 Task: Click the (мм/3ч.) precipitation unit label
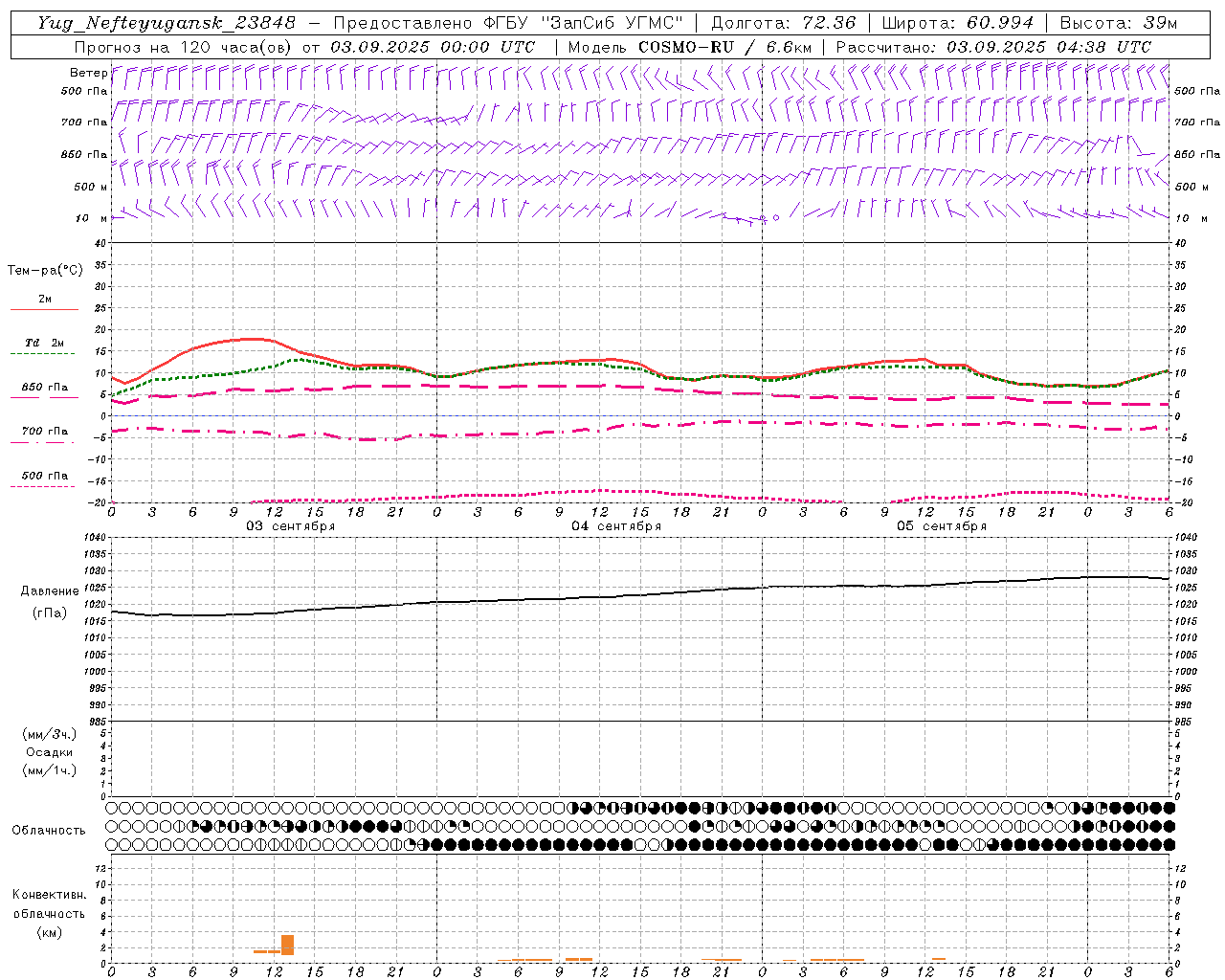pyautogui.click(x=50, y=734)
